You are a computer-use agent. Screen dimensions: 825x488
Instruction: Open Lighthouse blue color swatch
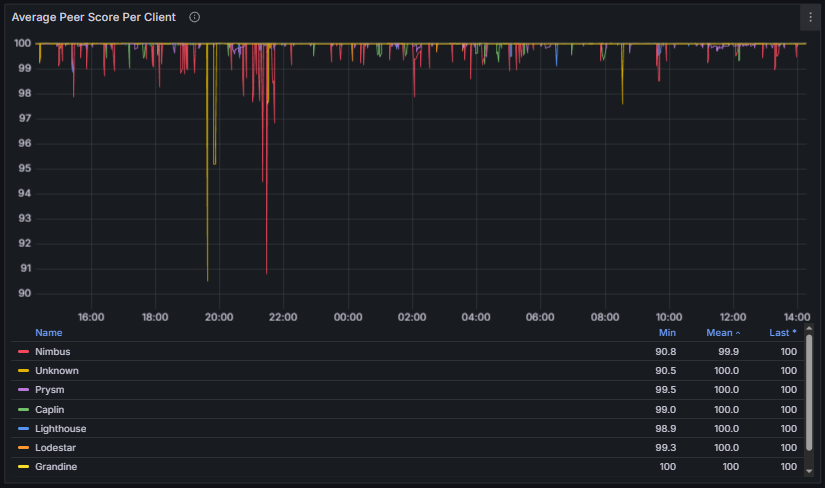[x=23, y=428]
